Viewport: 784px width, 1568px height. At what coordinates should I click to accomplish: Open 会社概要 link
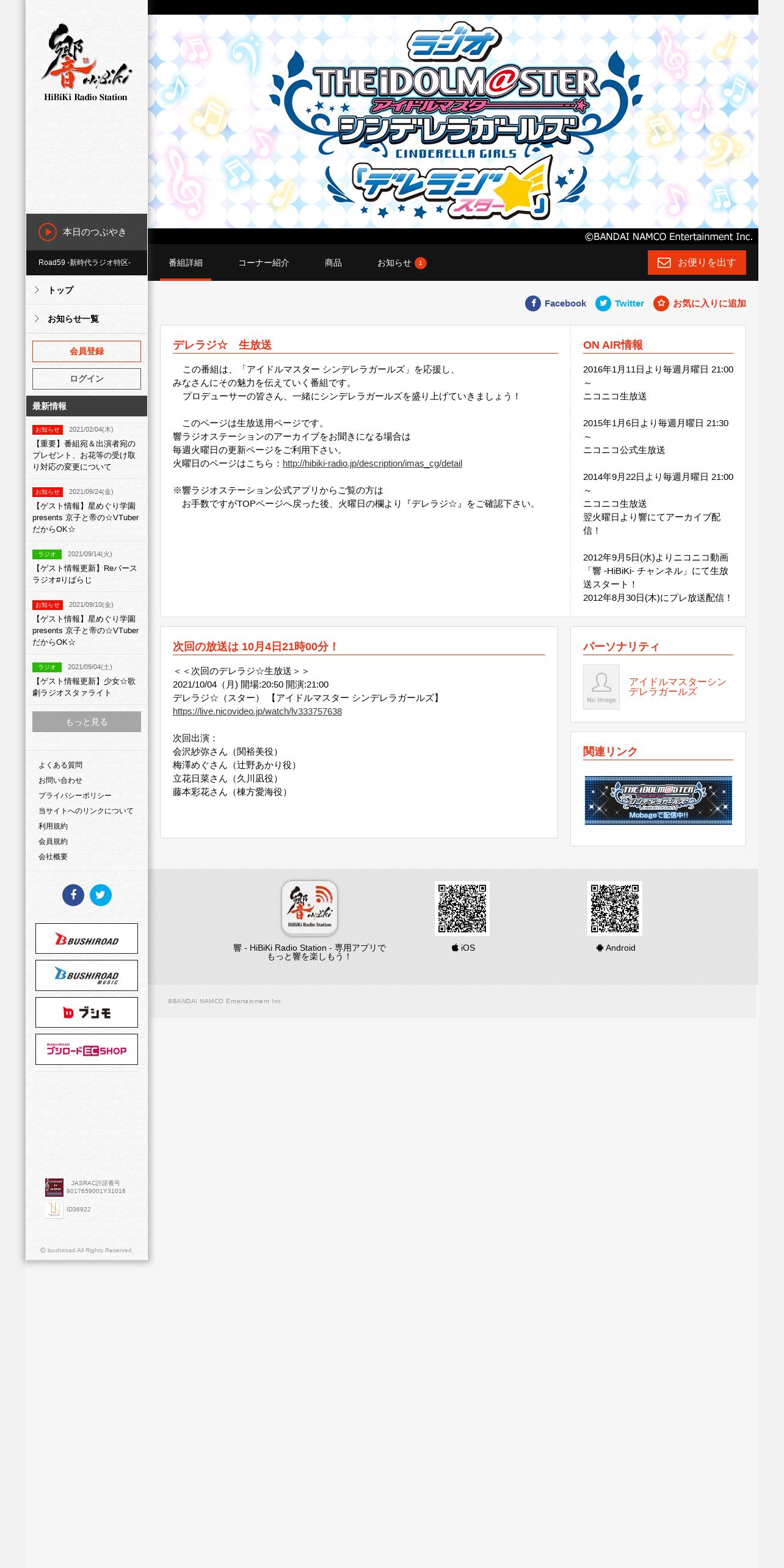[x=53, y=857]
